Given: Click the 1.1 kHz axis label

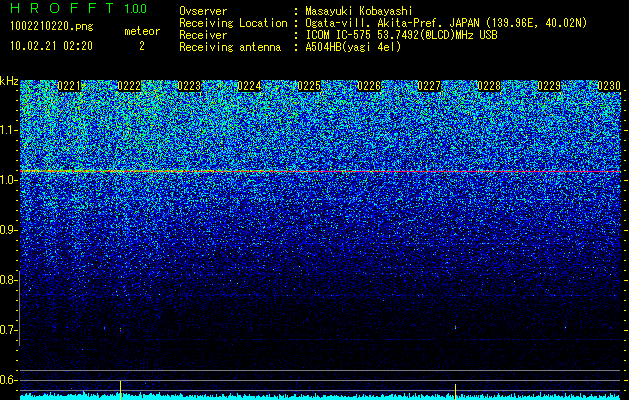Looking at the screenshot, I should (x=7, y=130).
